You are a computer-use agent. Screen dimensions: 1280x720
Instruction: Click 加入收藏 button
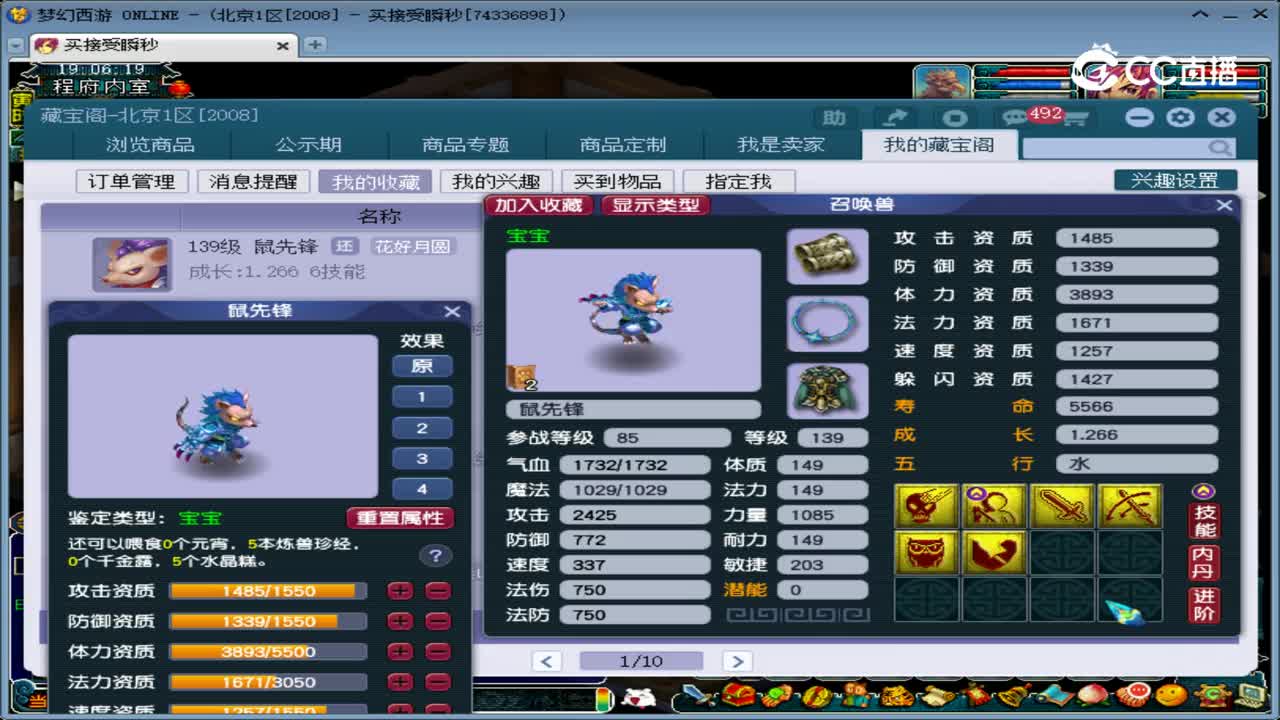[540, 205]
